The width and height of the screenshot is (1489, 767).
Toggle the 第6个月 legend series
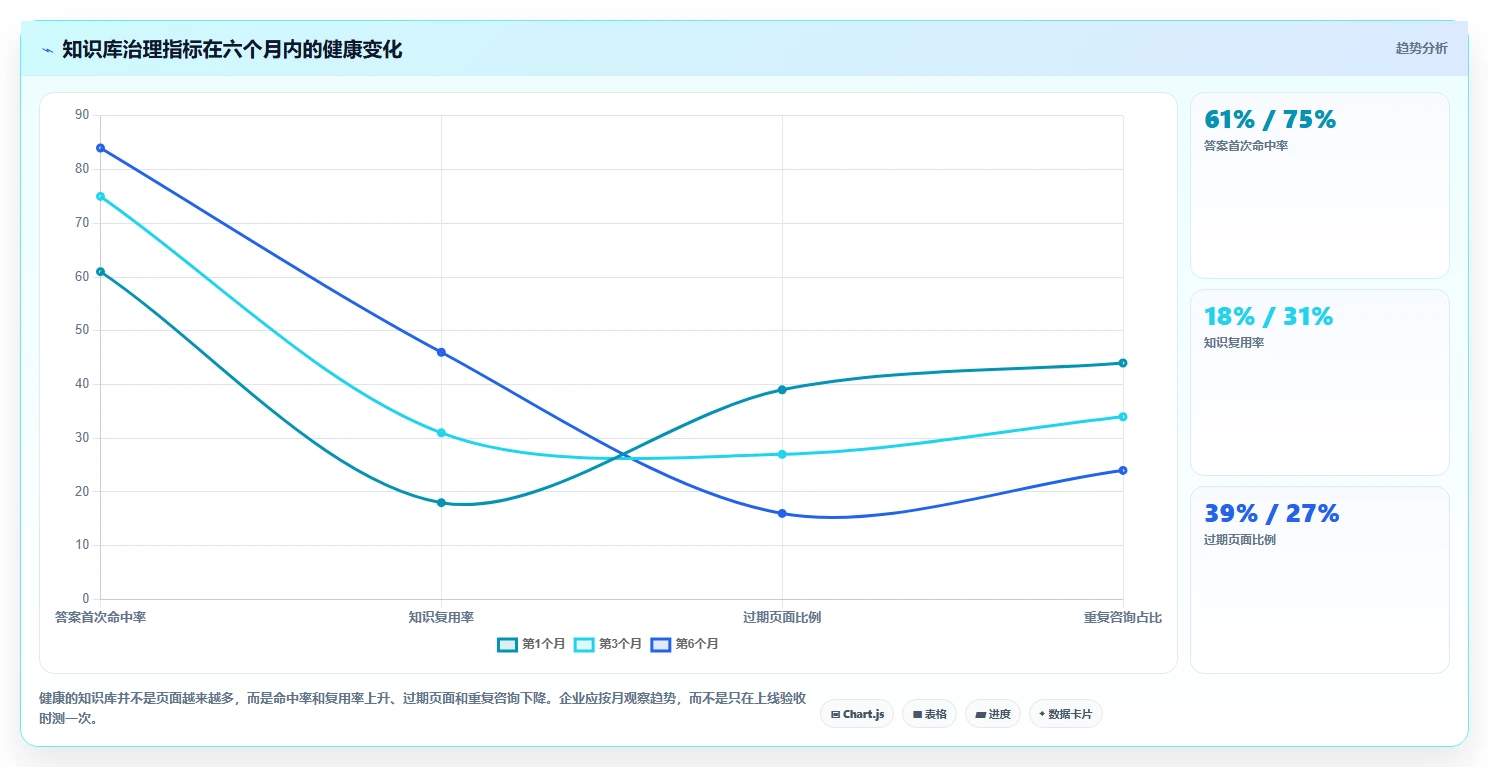click(685, 644)
